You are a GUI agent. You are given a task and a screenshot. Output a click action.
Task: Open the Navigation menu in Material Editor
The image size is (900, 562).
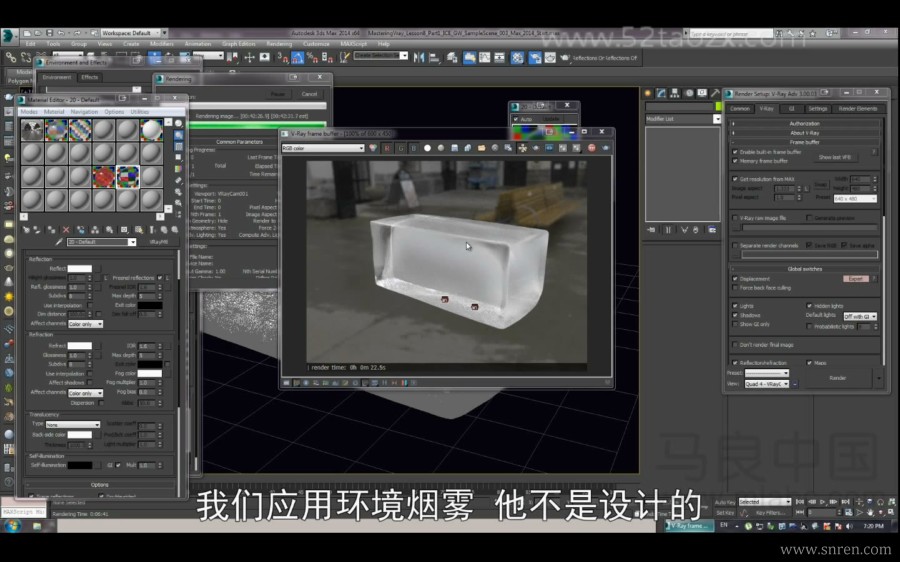[x=84, y=112]
